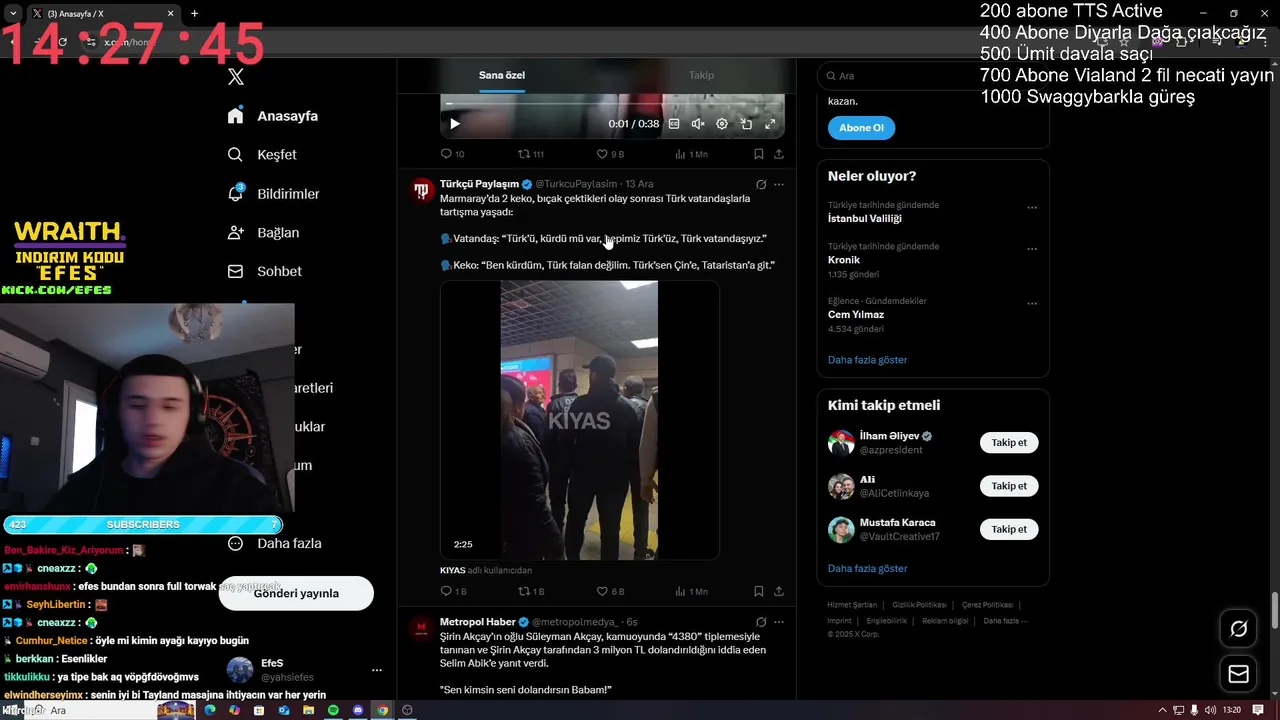Image resolution: width=1280 pixels, height=720 pixels.
Task: Open the Türkçü Paylaşım profile name
Action: 479,184
